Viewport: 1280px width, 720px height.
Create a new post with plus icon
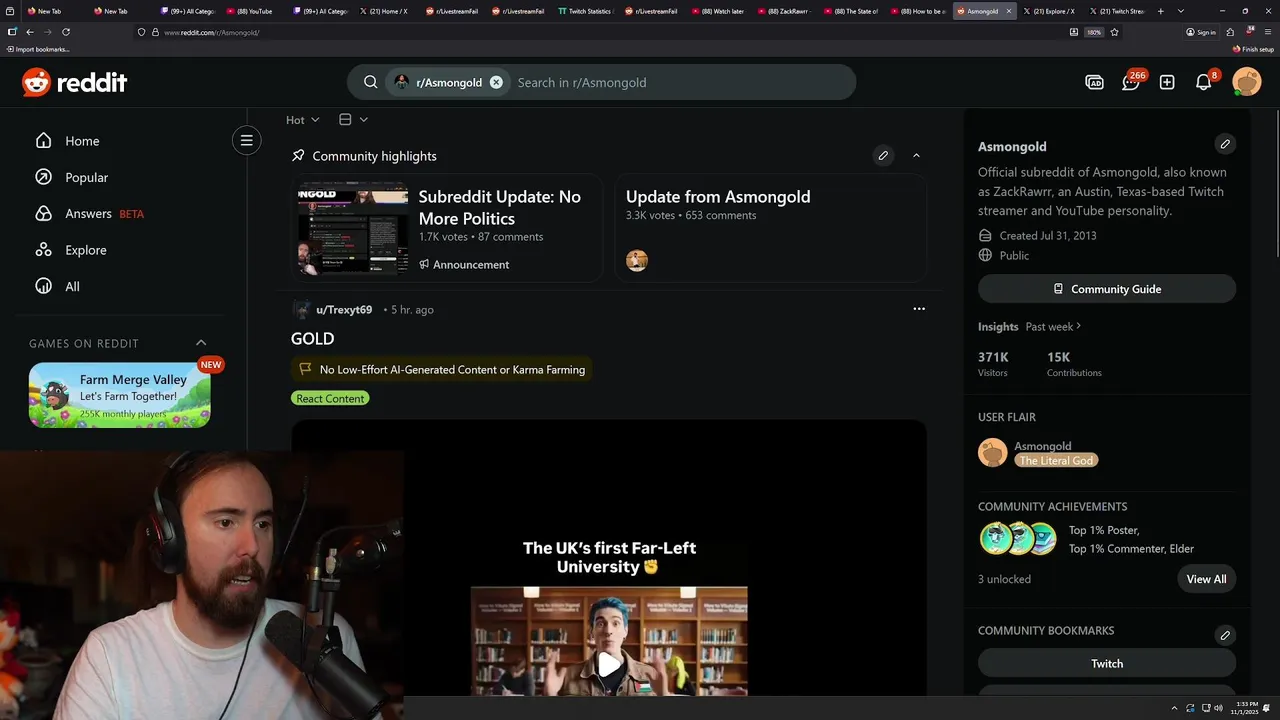click(1167, 82)
